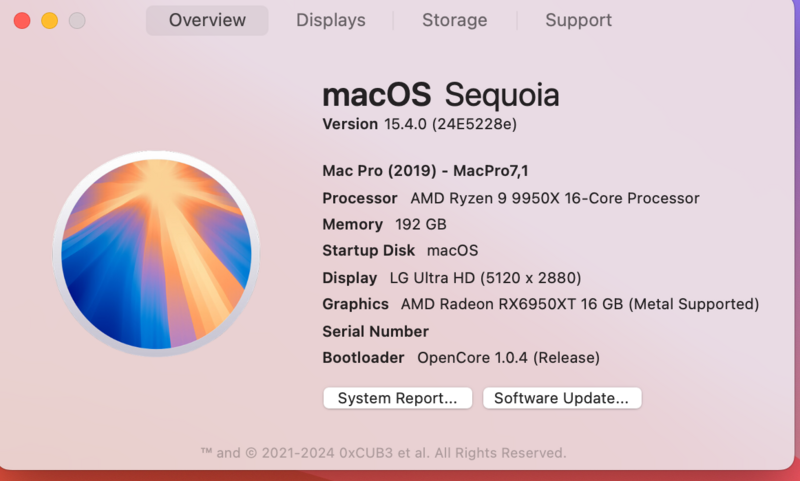Click the copyright footer text
800x481 pixels.
pos(383,452)
